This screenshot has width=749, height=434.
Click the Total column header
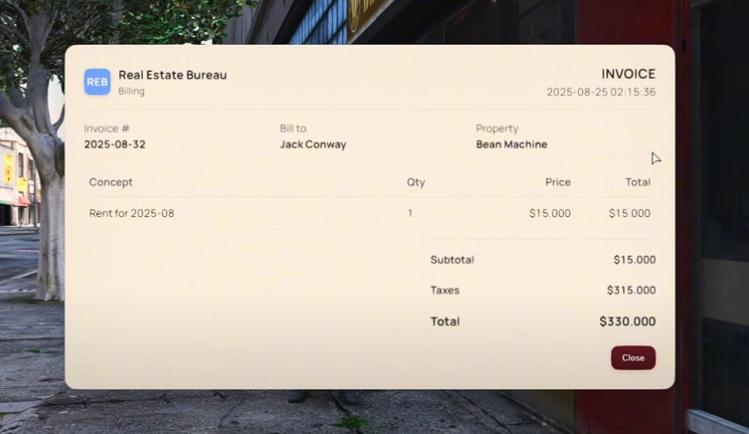[x=638, y=182]
